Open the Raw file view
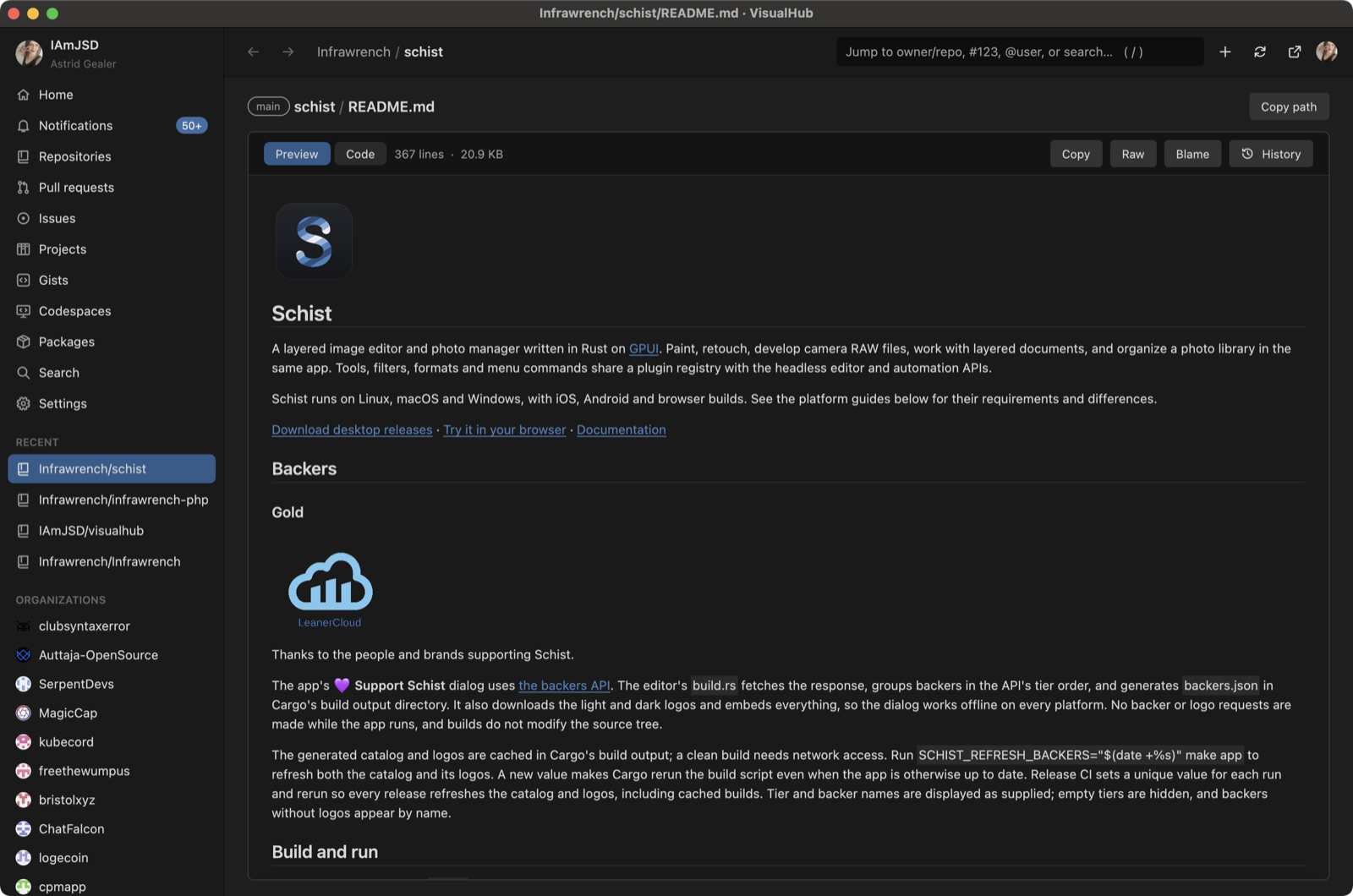This screenshot has height=896, width=1353. coord(1133,154)
